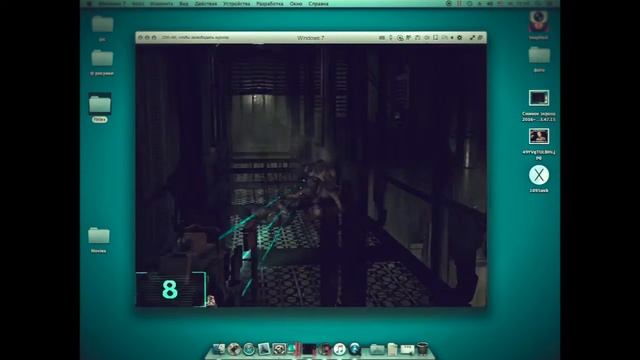The height and width of the screenshot is (360, 640).
Task: Click the Parallels settings gear icon
Action: (x=460, y=38)
